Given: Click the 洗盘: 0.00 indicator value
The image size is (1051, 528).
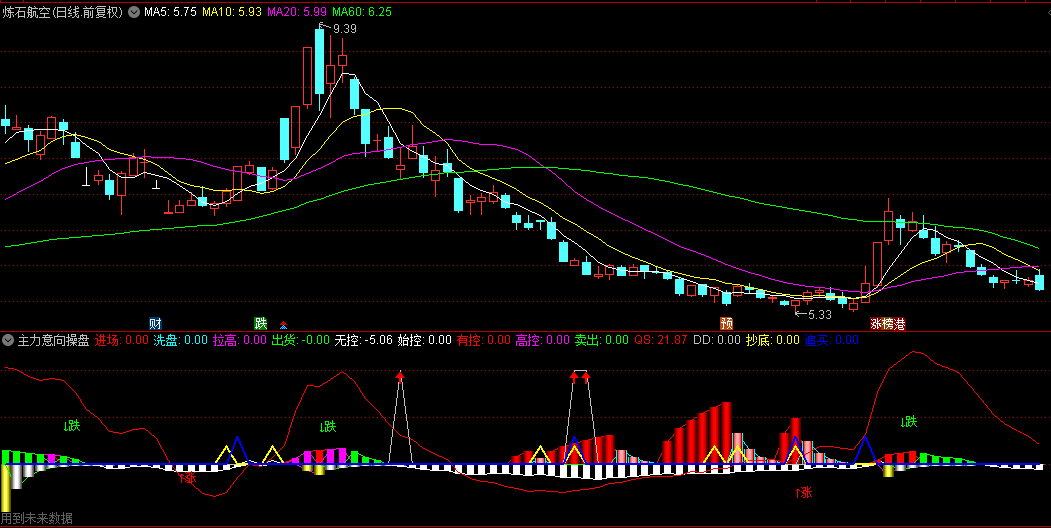Looking at the screenshot, I should (181, 340).
